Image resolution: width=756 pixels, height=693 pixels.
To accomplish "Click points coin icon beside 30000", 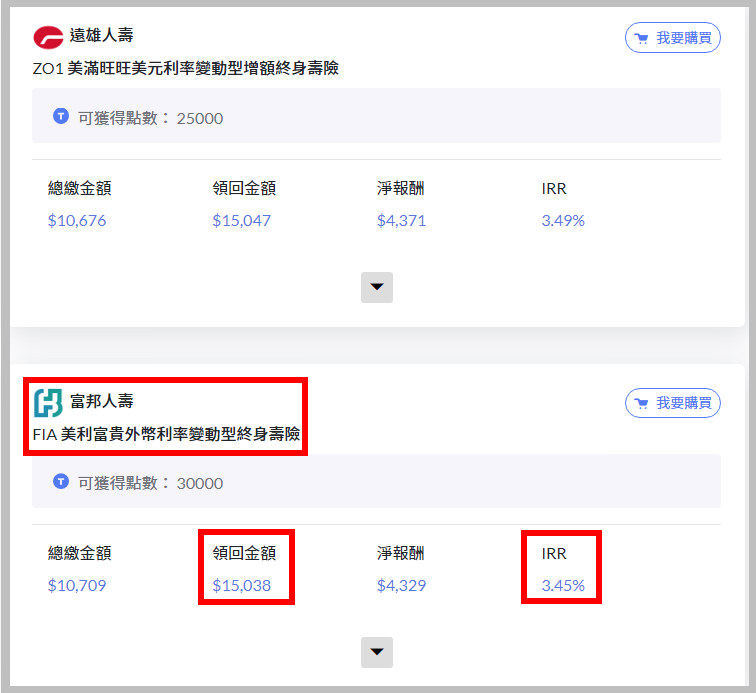I will [x=61, y=481].
